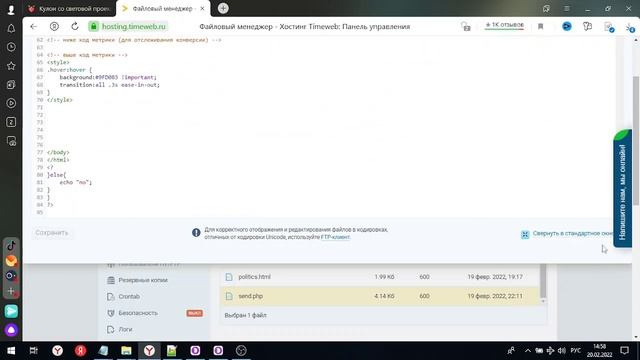Image resolution: width=640 pixels, height=360 pixels.
Task: Click Свернуть в стандартное окно
Action: pos(568,234)
